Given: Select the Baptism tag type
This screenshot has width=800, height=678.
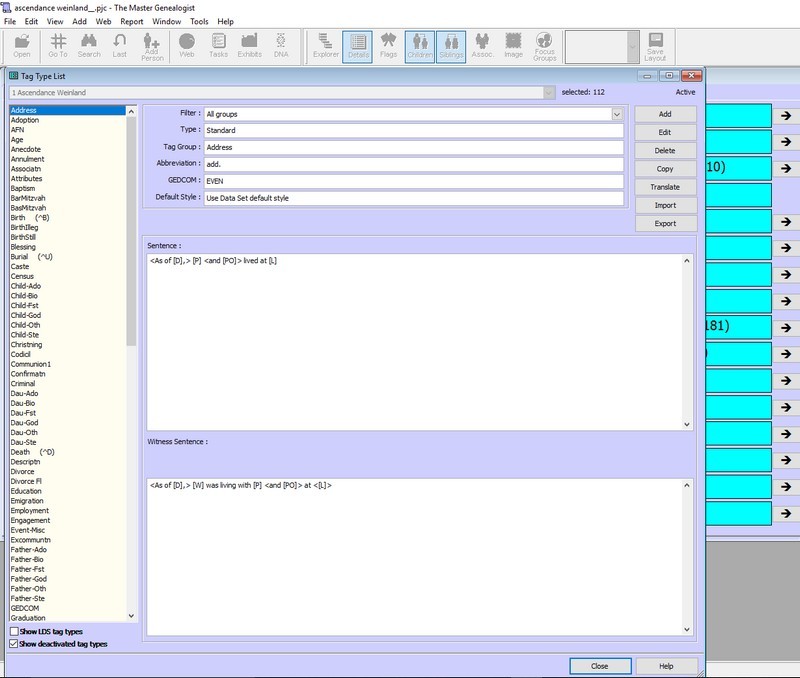Looking at the screenshot, I should click(x=23, y=188).
